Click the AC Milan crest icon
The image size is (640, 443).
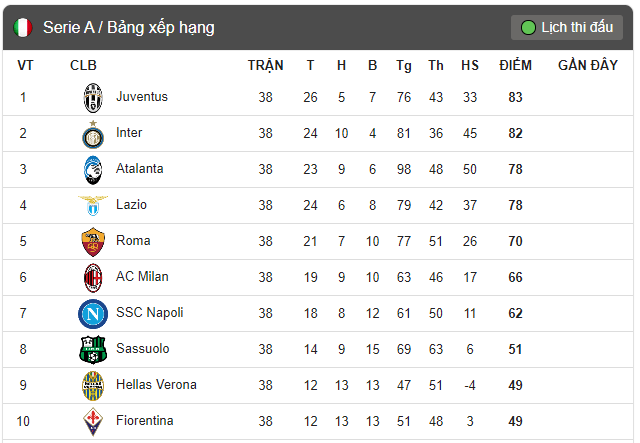tap(93, 278)
